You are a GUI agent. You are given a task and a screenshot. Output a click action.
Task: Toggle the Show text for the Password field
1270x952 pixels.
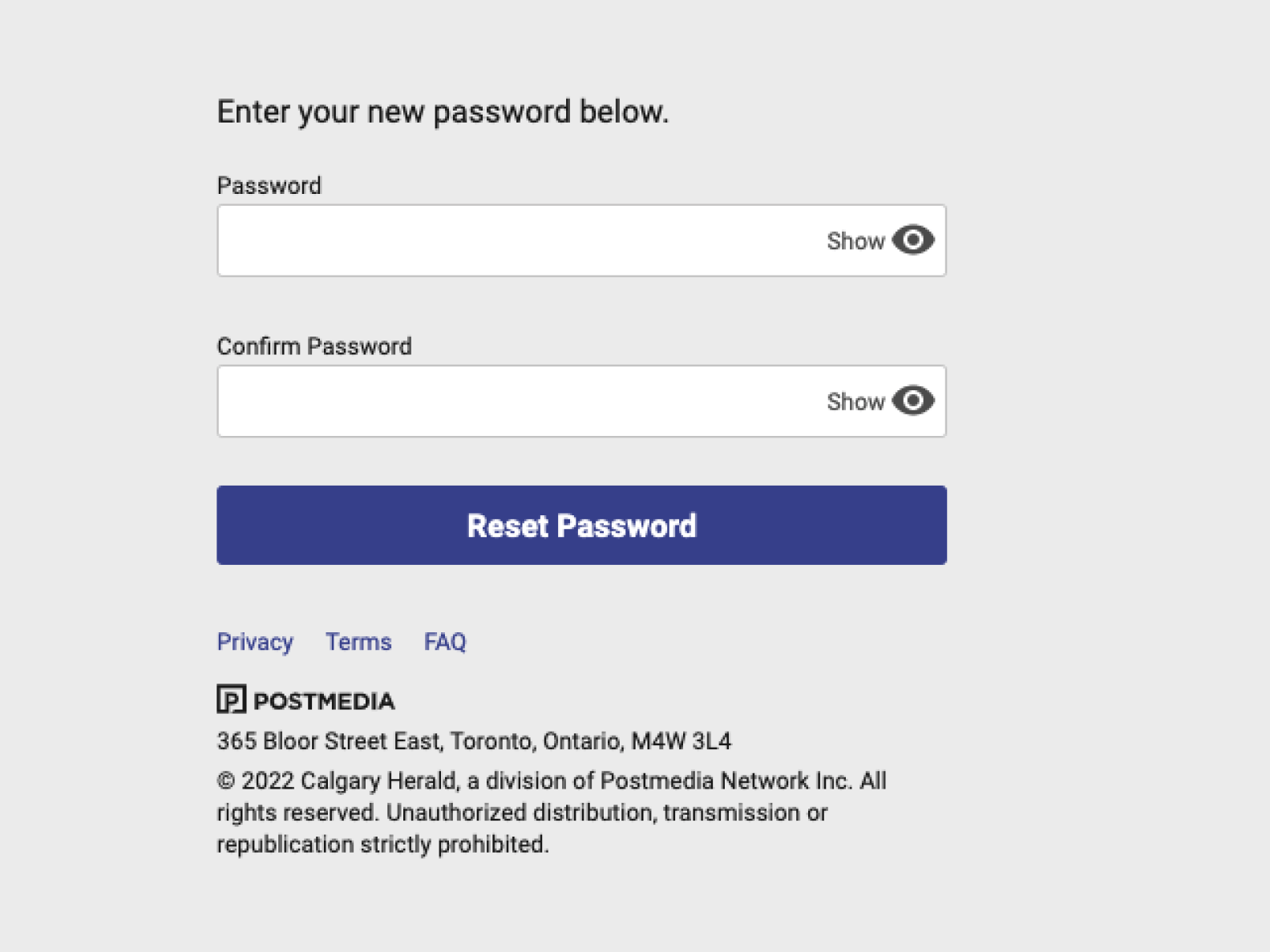tap(855, 241)
